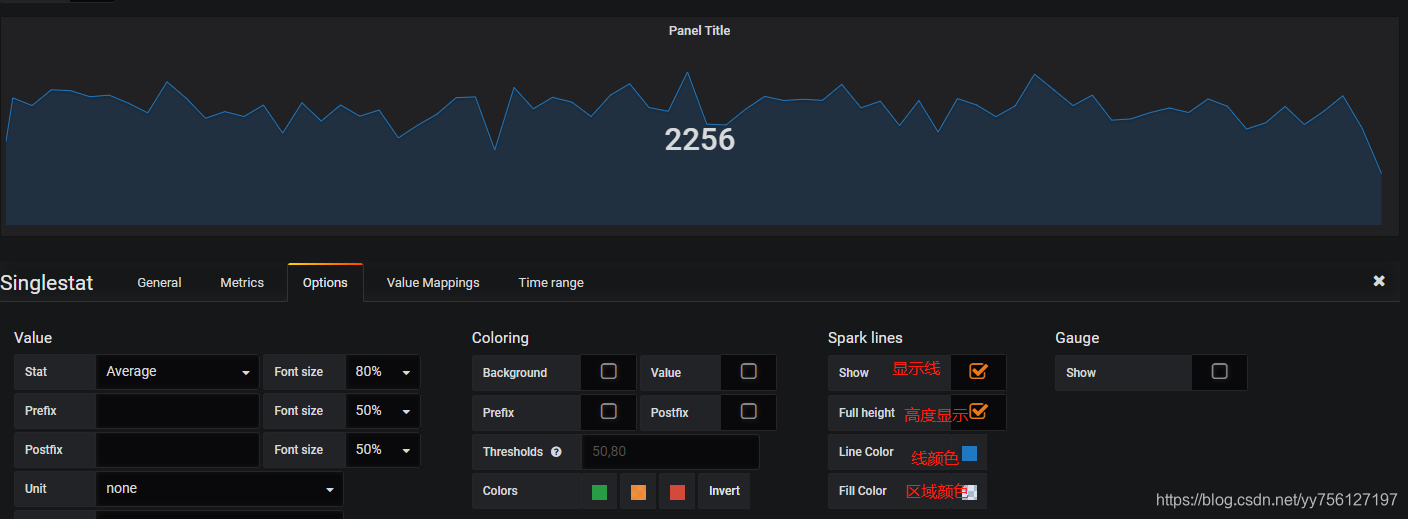This screenshot has height=519, width=1408.
Task: Enable Value coloring checkbox
Action: tap(748, 371)
